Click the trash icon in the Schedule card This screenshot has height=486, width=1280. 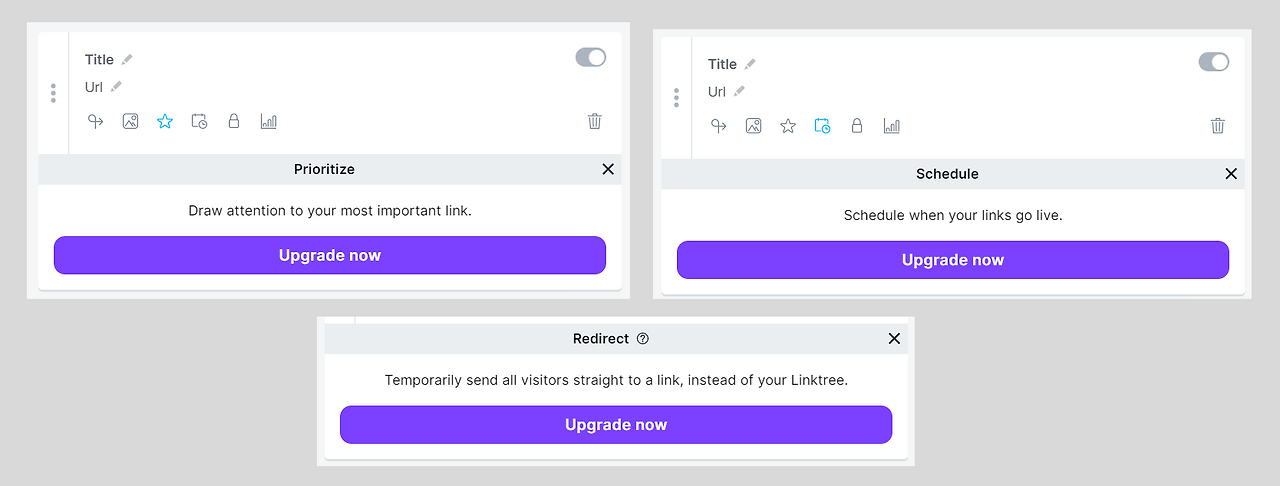[x=1218, y=126]
